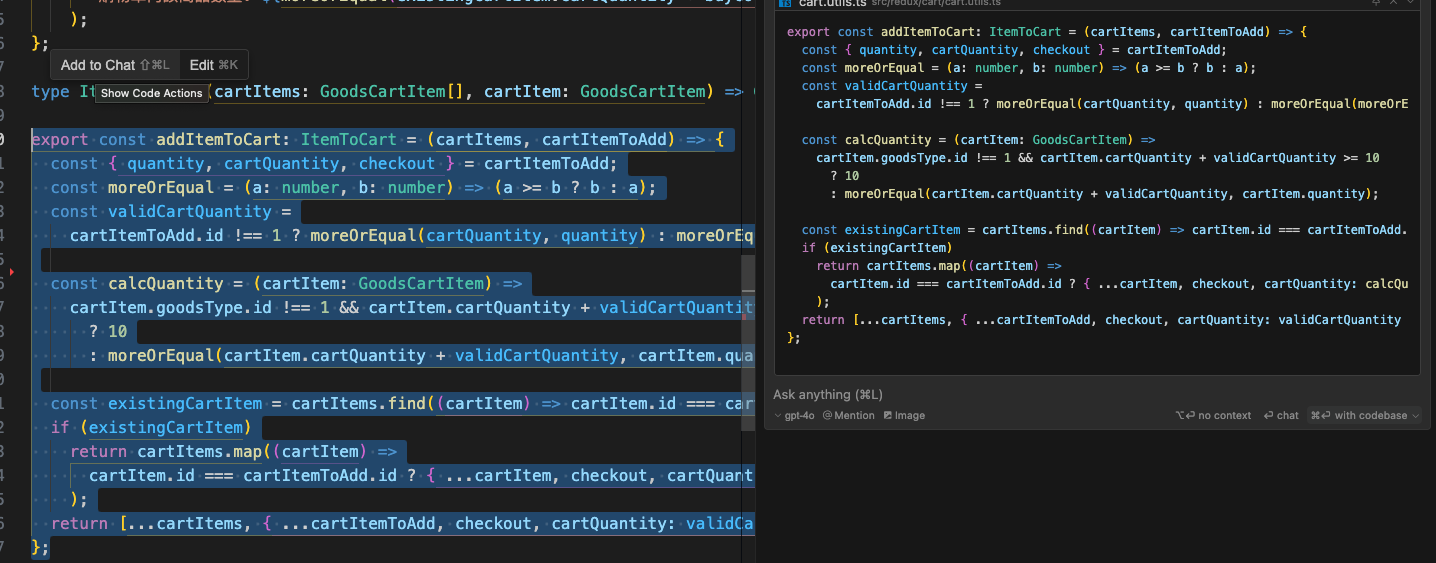Focus the Ask anything input field

click(1095, 394)
